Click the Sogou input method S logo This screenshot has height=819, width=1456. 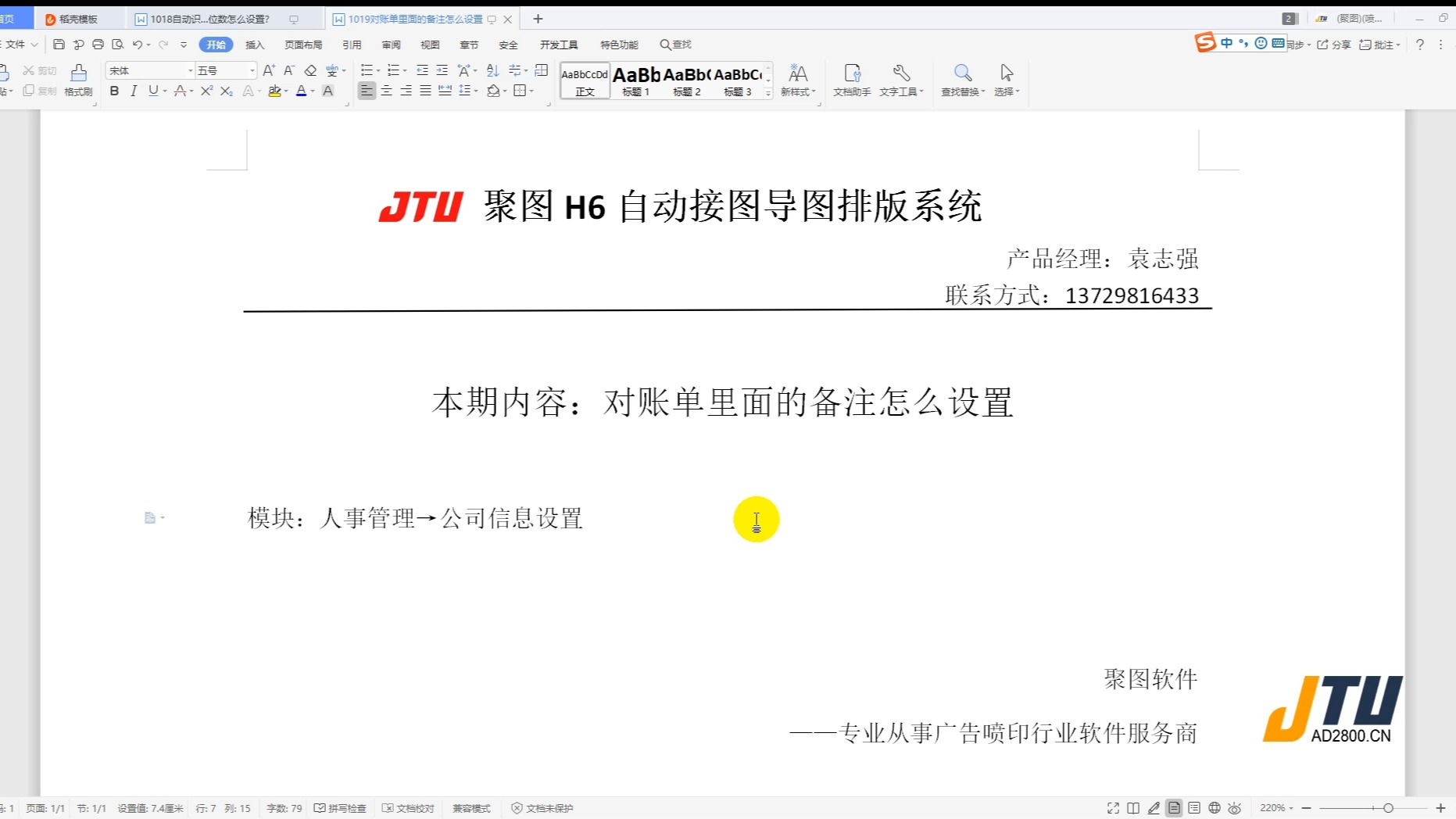click(1205, 42)
